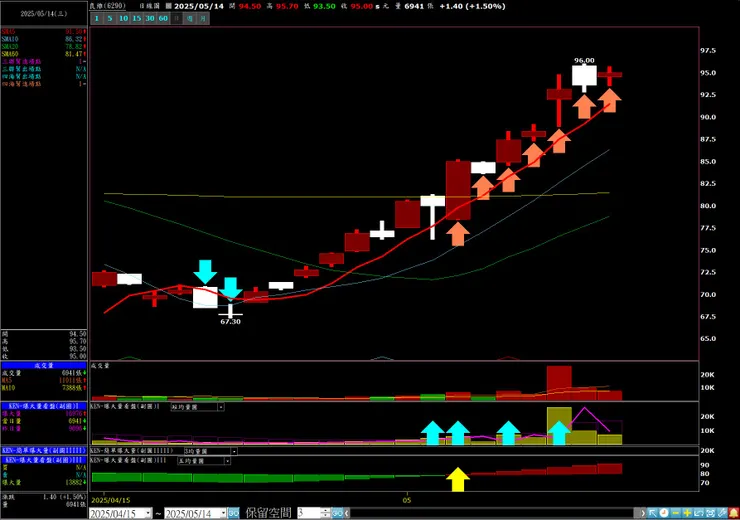The height and width of the screenshot is (520, 740).
Task: Select the arrow cursor tool icon
Action: tap(652, 513)
